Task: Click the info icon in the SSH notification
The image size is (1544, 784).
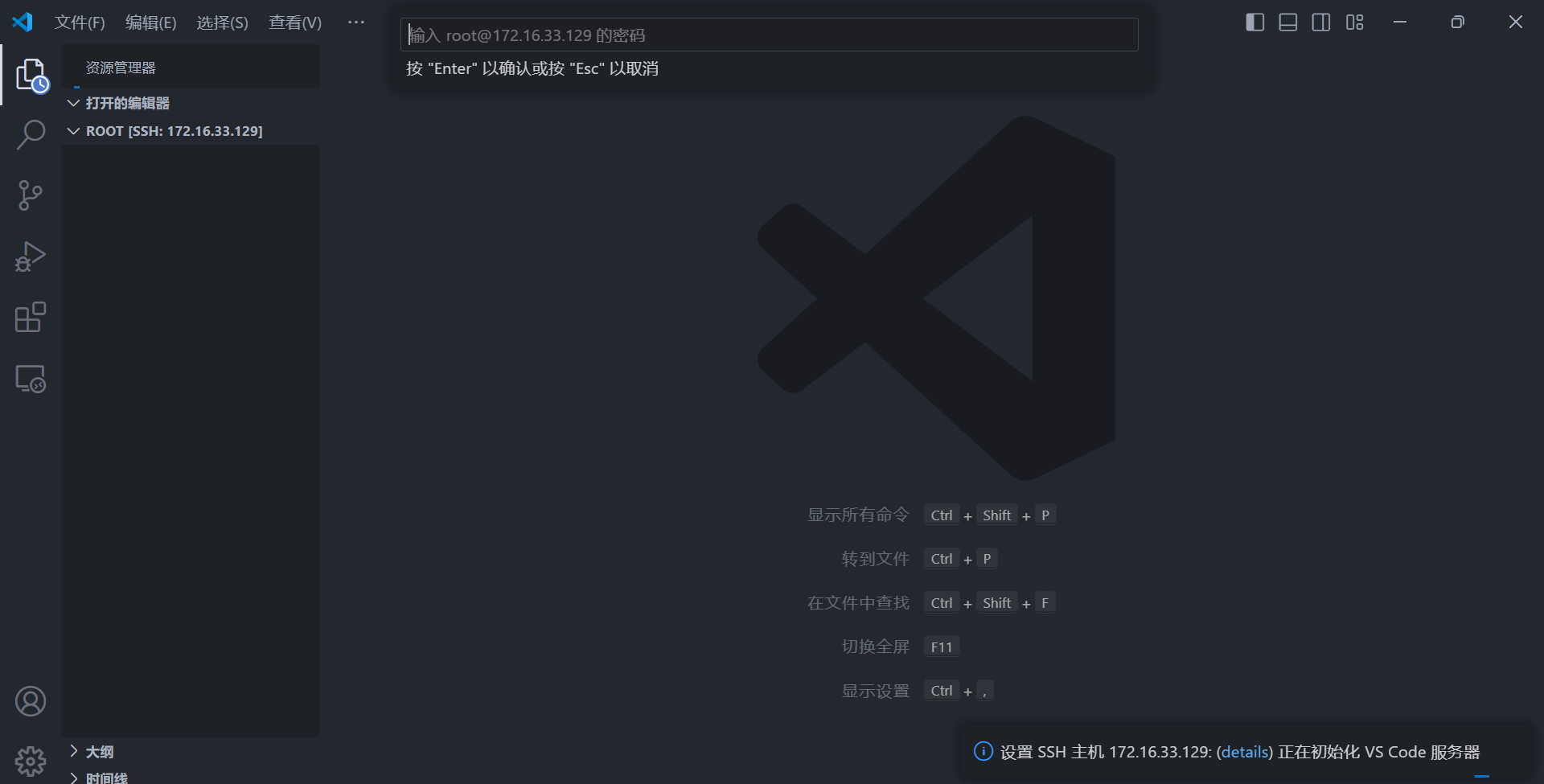Action: (x=983, y=751)
